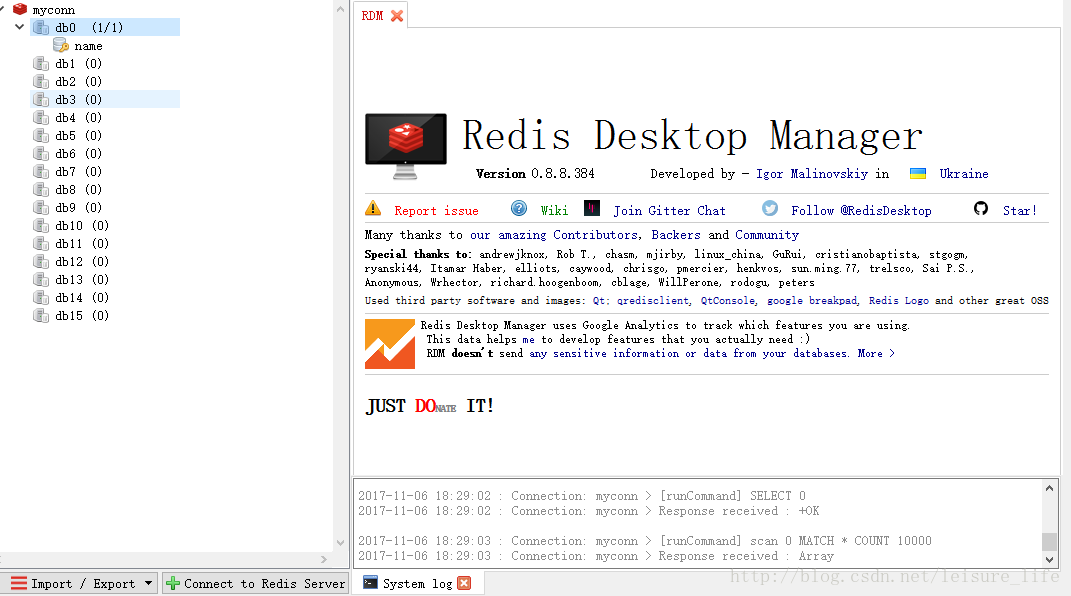Click Connect to Redis Server button
Image resolution: width=1071 pixels, height=596 pixels.
click(x=255, y=584)
